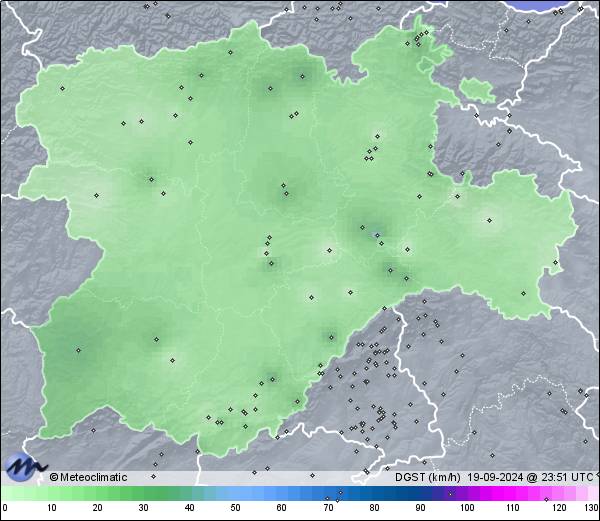
Task: Click the 110 scale label
Action: click(x=513, y=508)
